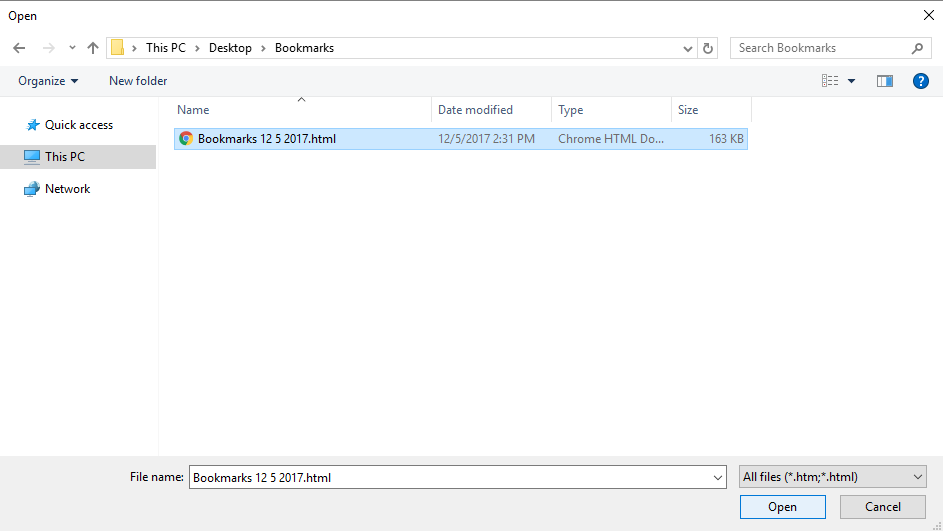Expand the chevron after This PC breadcrumb
Image resolution: width=943 pixels, height=531 pixels.
tap(197, 48)
